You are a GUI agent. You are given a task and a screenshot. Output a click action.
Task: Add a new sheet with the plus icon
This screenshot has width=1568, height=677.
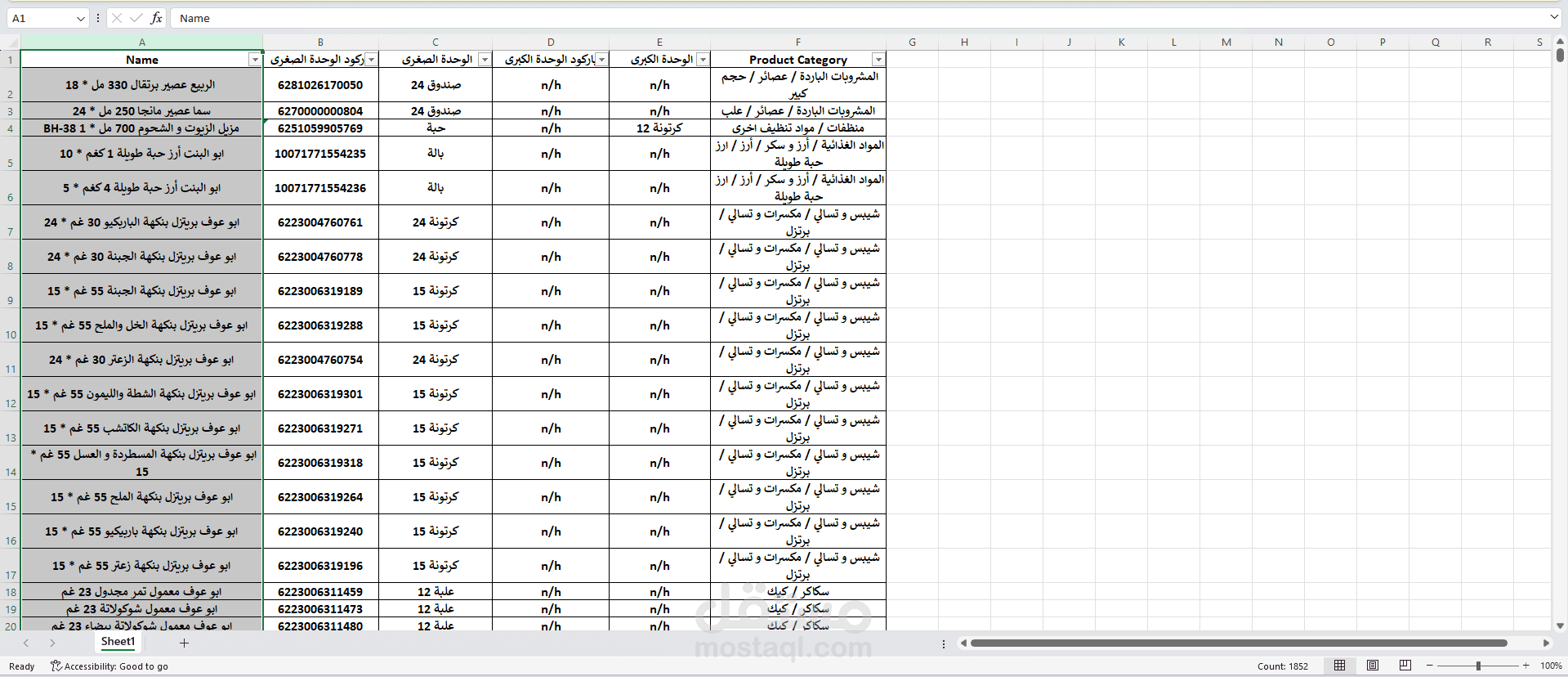click(x=184, y=643)
